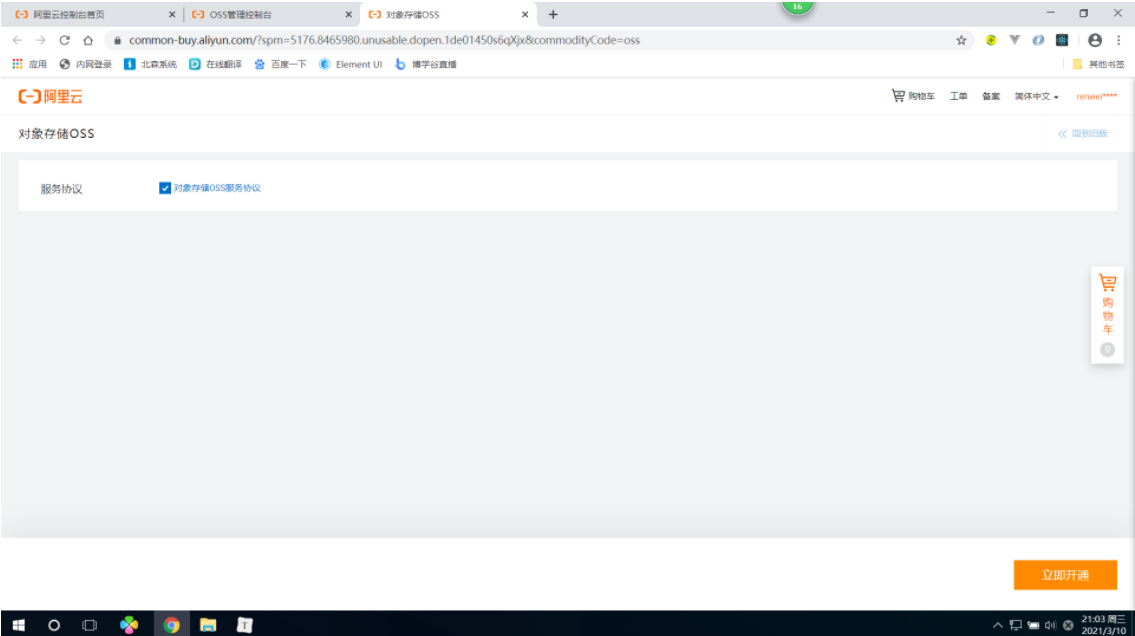Open the Typora T icon on taskbar
This screenshot has height=636, width=1135.
pyautogui.click(x=245, y=624)
